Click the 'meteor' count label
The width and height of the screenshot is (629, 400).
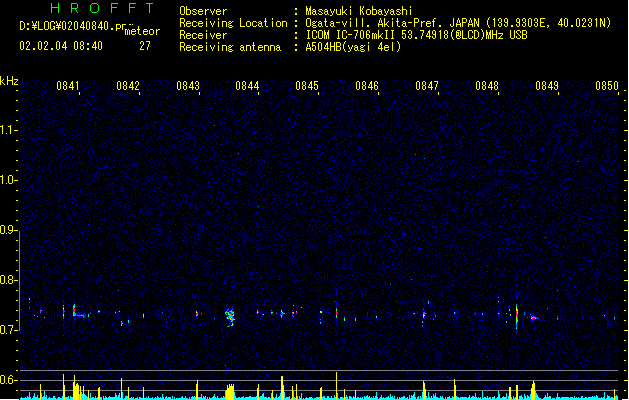tap(142, 31)
